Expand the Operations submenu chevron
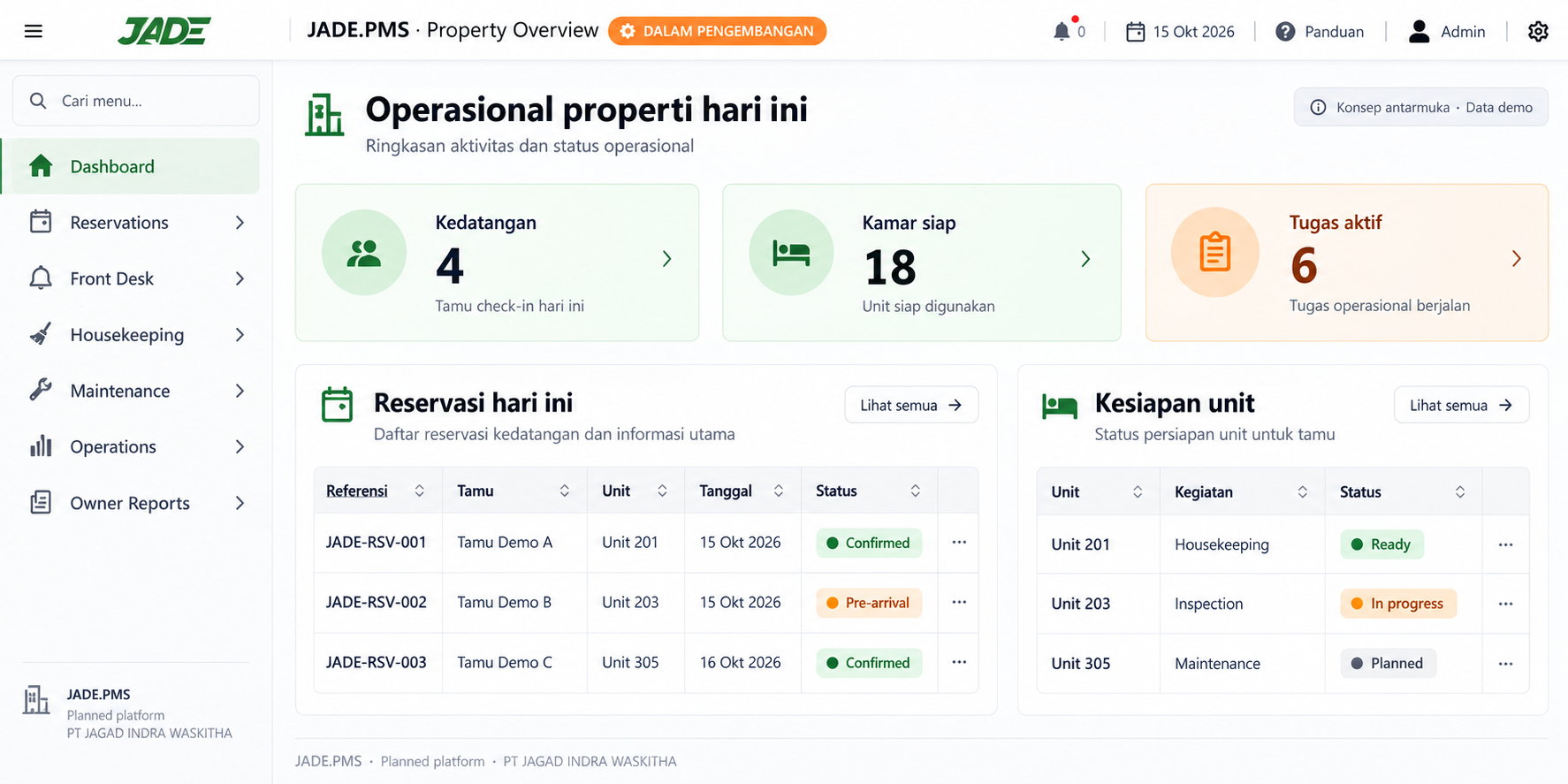1568x784 pixels. 240,447
